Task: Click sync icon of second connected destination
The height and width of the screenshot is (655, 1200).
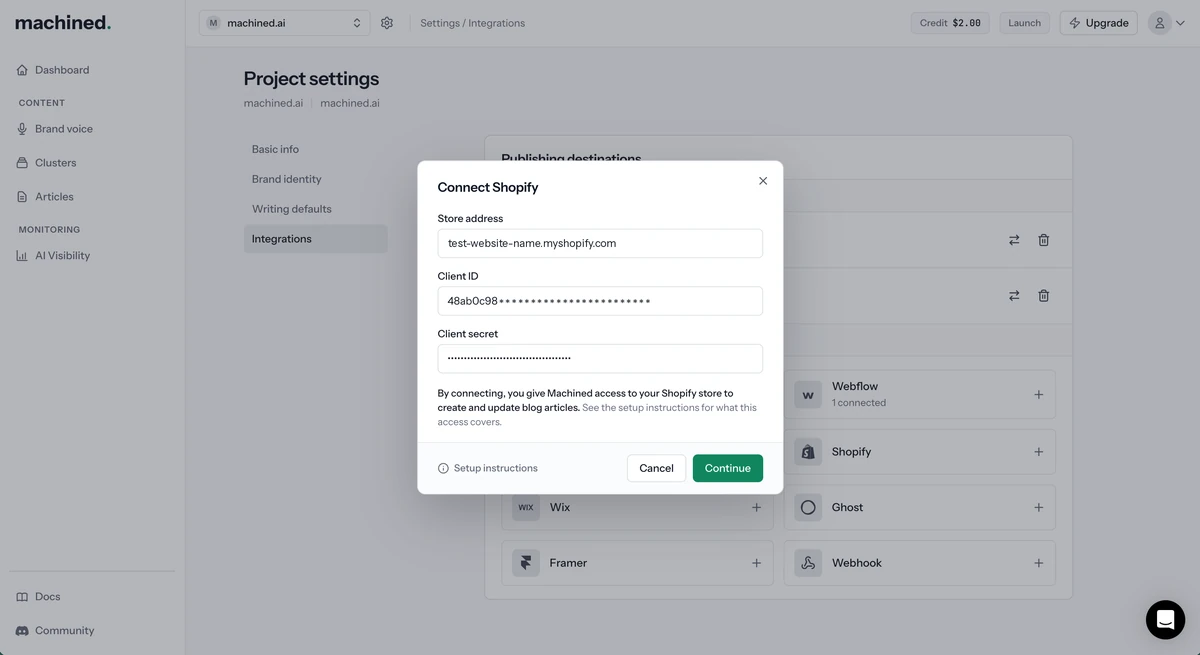Action: (1014, 296)
